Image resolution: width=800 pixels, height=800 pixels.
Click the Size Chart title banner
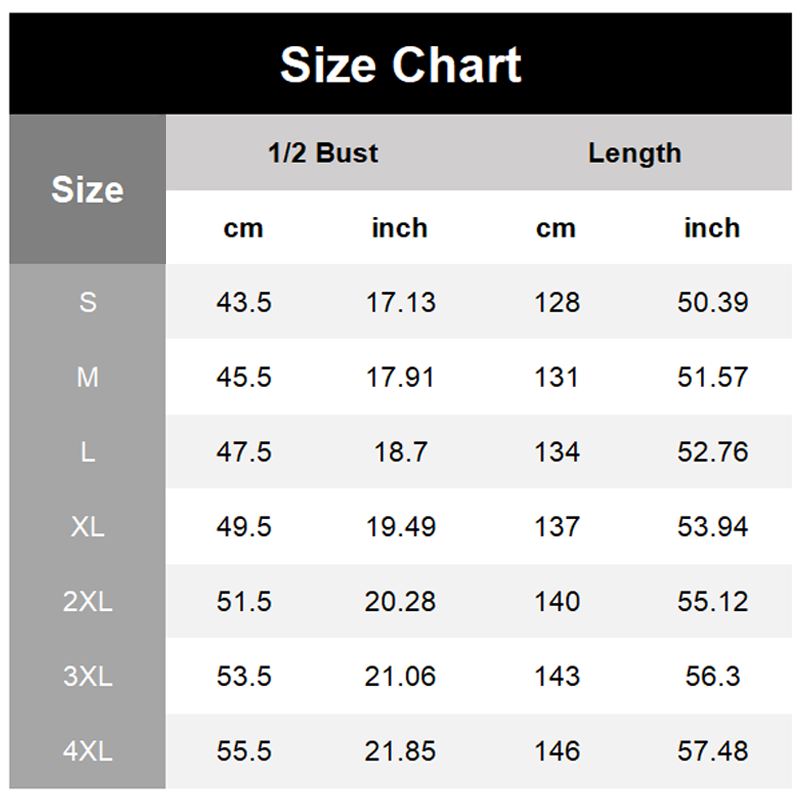[x=401, y=64]
